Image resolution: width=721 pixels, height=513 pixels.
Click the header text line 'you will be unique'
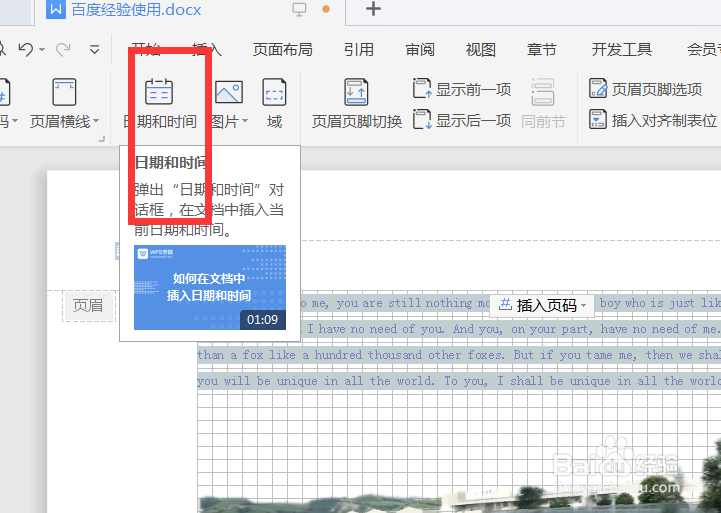pyautogui.click(x=459, y=381)
